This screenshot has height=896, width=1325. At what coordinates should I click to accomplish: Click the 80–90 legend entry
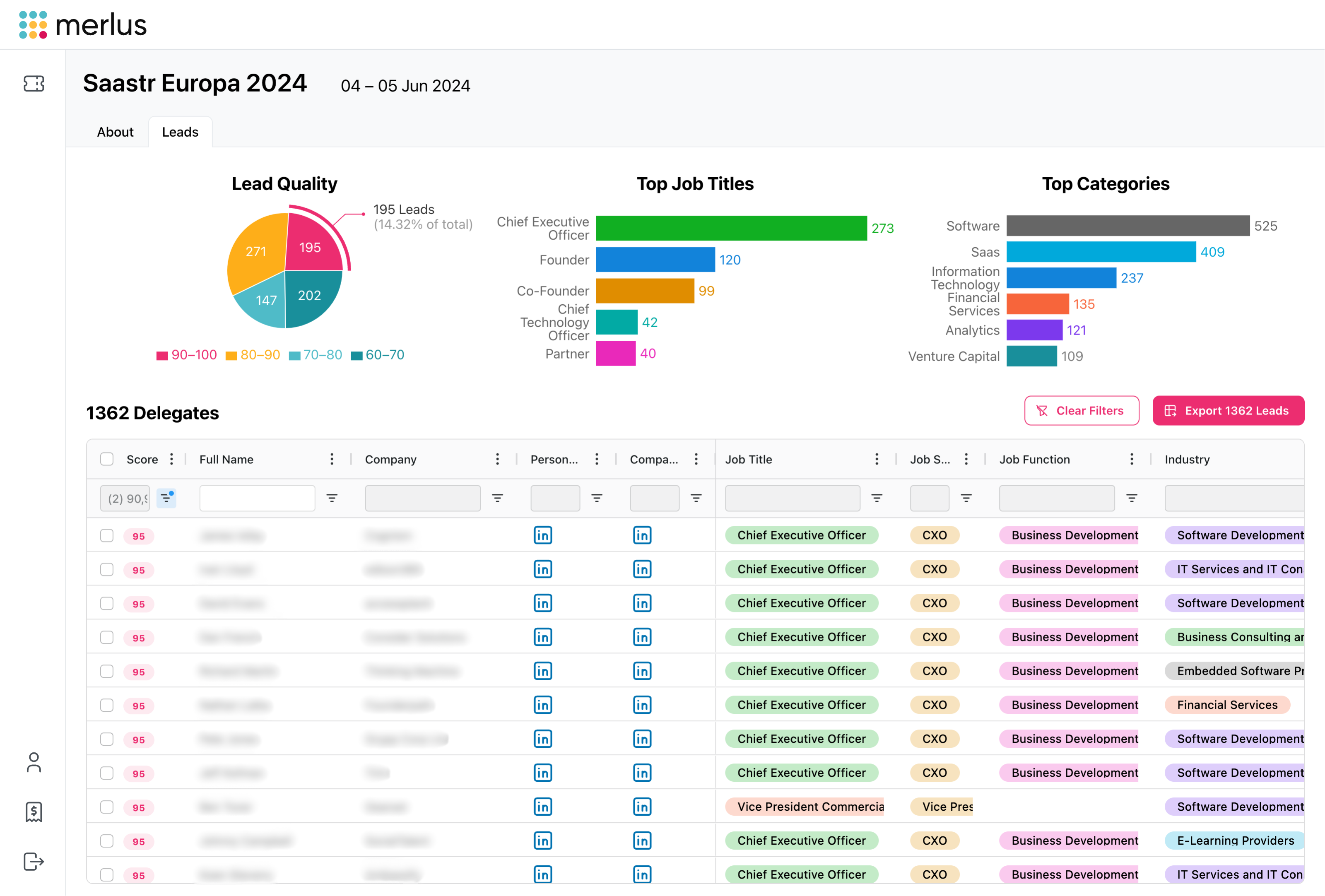[x=253, y=355]
